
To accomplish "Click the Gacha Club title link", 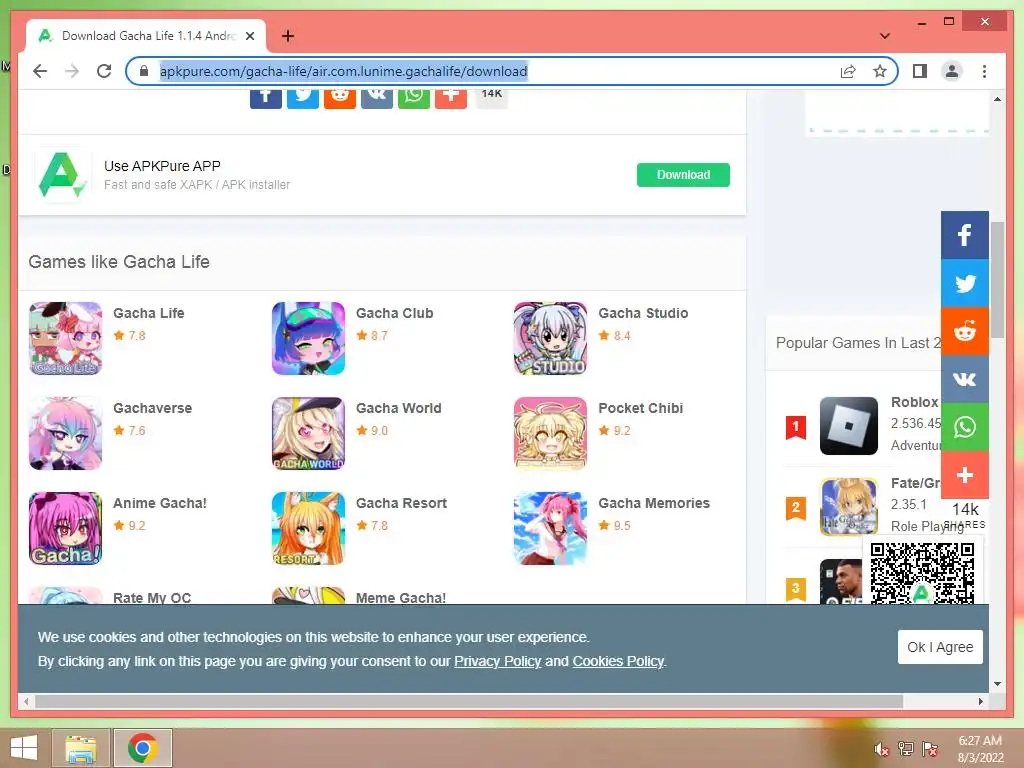I will 394,313.
